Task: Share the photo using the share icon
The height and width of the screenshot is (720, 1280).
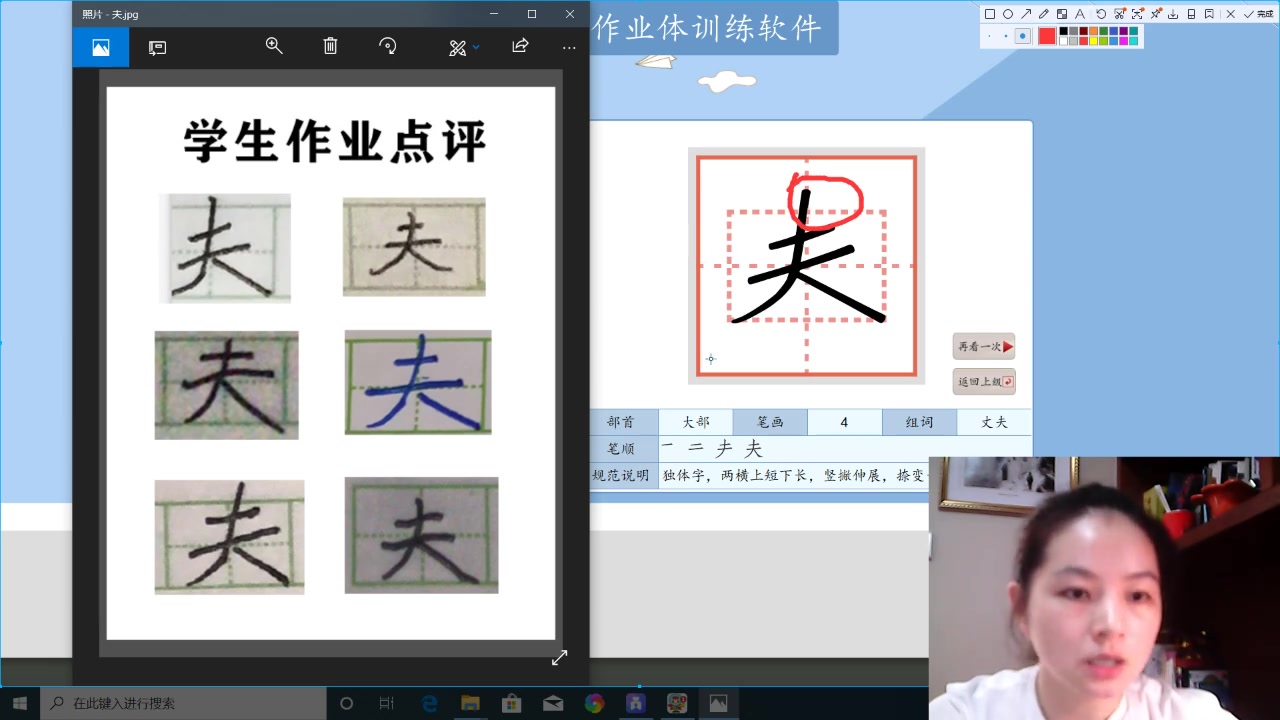Action: click(x=518, y=47)
